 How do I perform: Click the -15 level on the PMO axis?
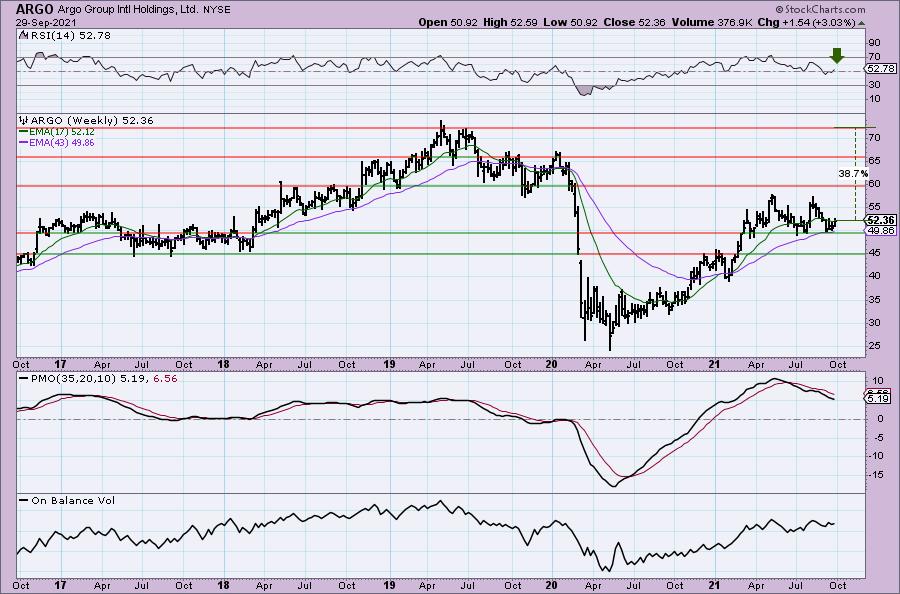coord(876,474)
